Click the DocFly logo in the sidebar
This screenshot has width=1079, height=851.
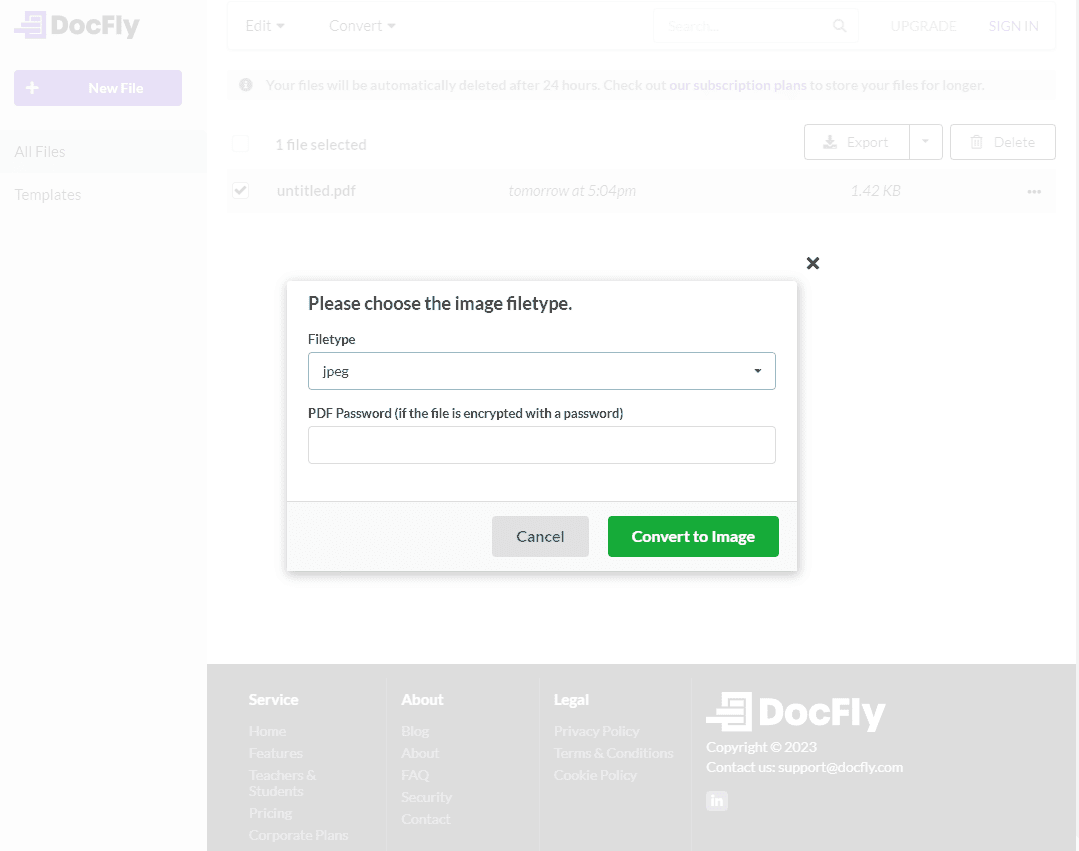[x=77, y=25]
